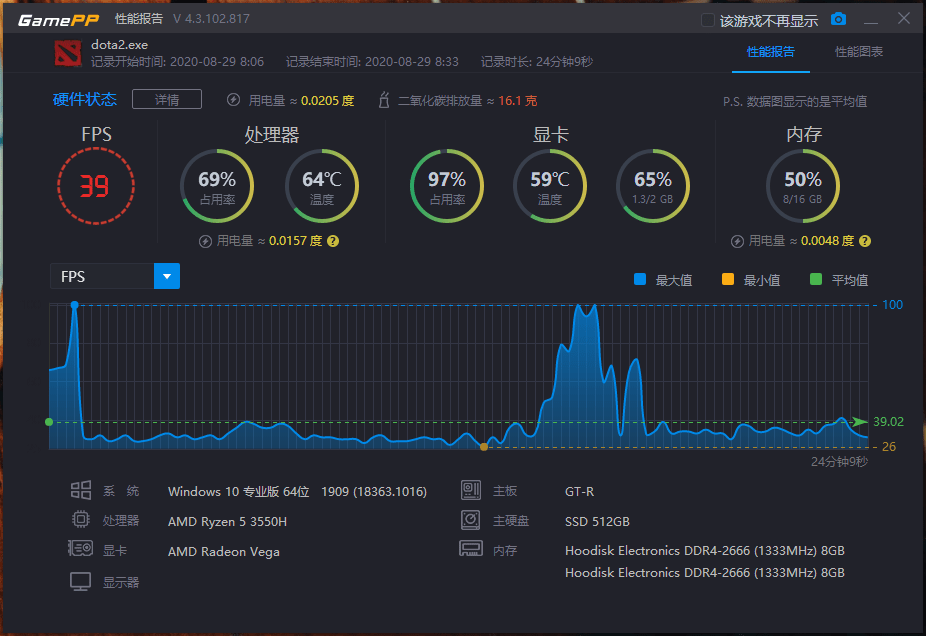Click the FPS 39 red gauge
The width and height of the screenshot is (926, 636).
coord(96,186)
